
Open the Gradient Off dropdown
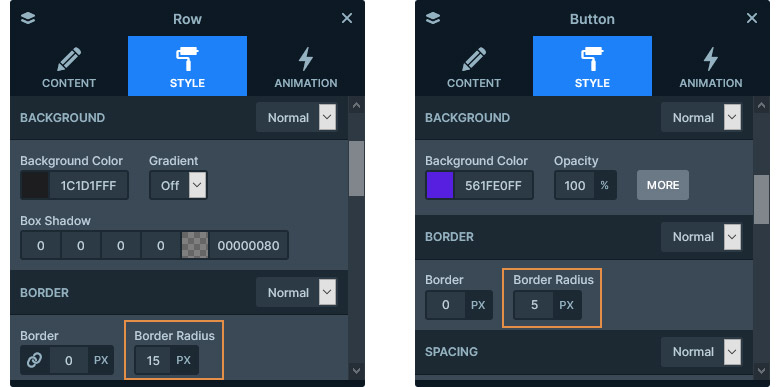pos(178,186)
